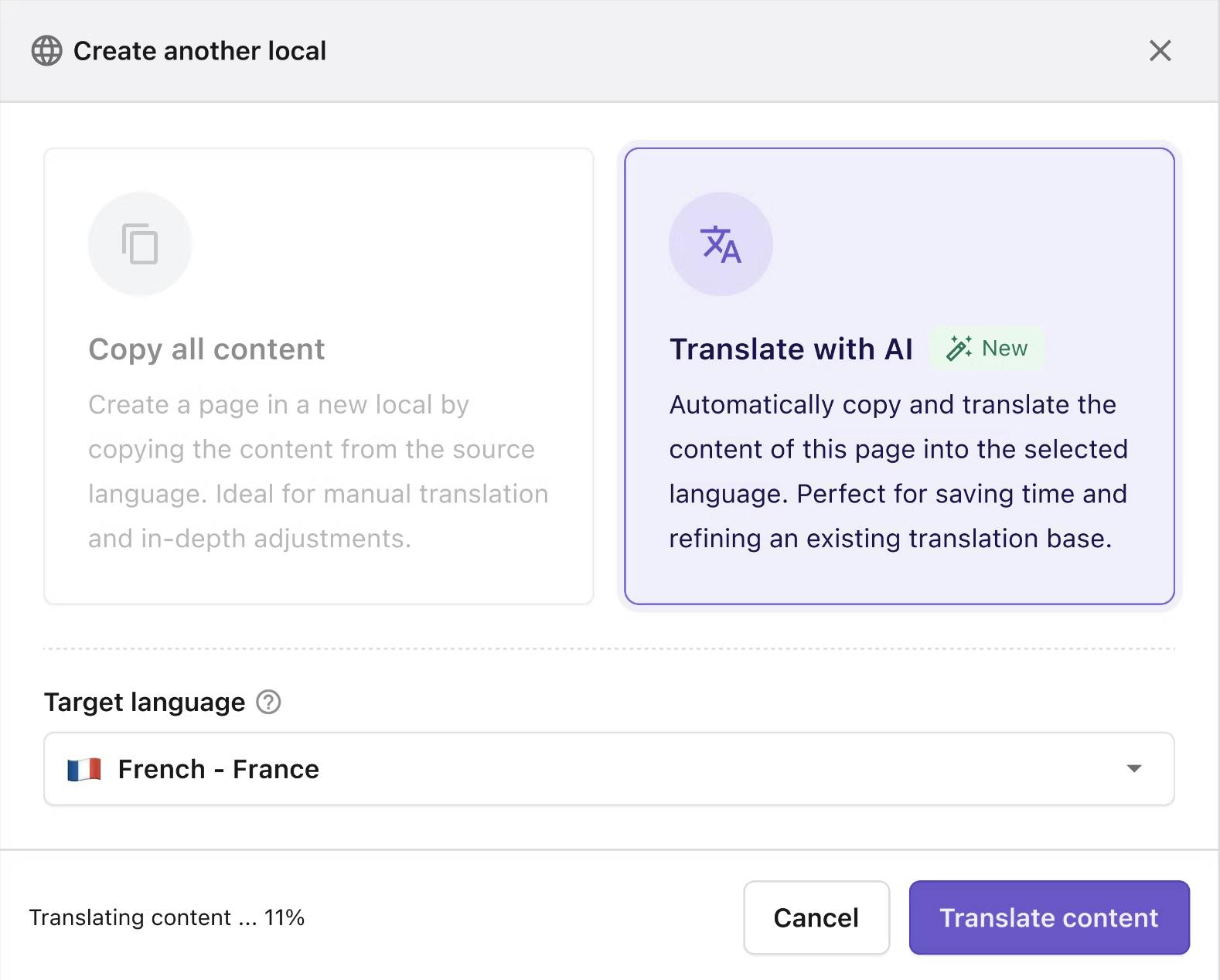Click the Target language help icon

coord(268,702)
